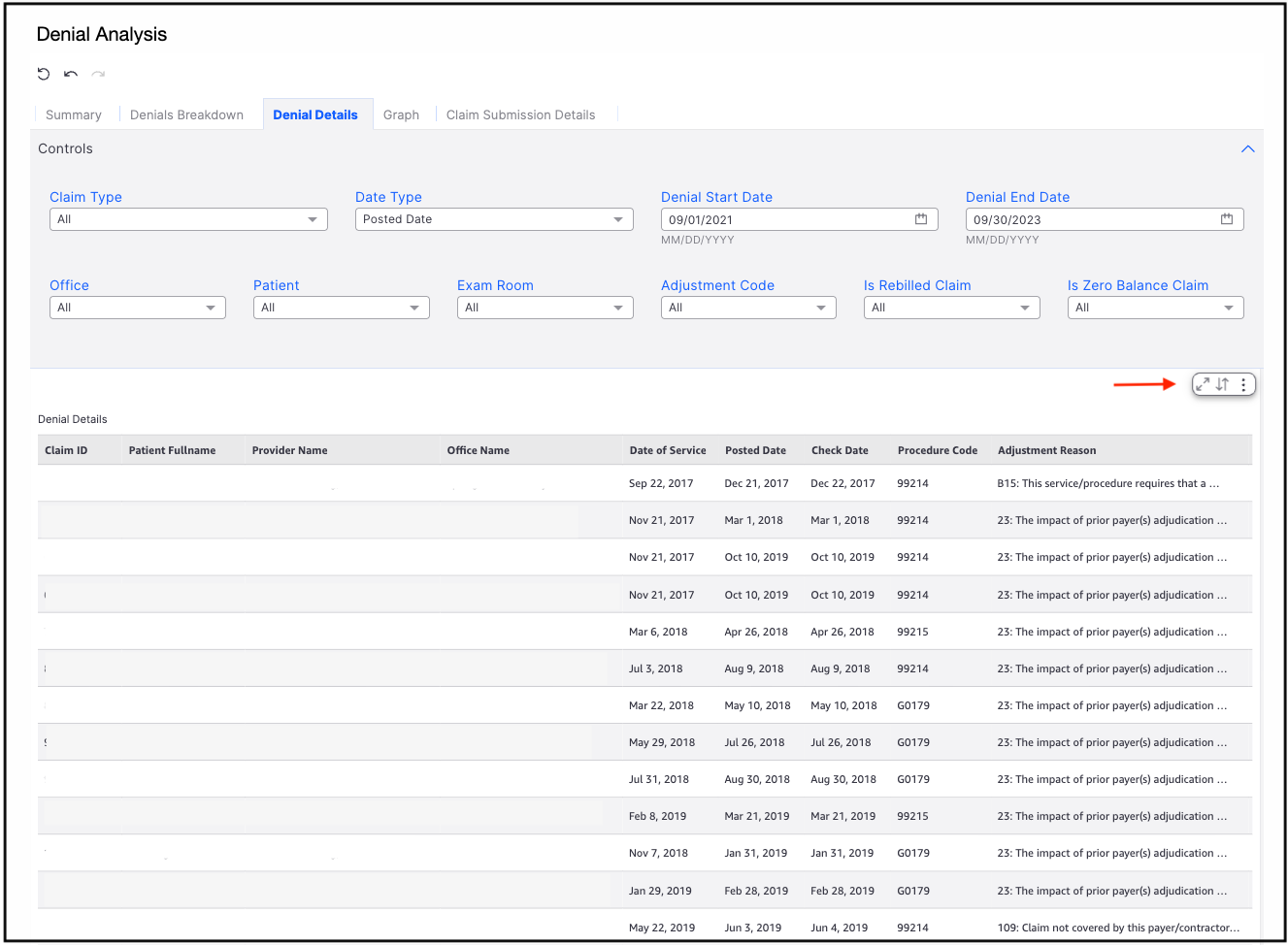
Task: Open the Adjustment Code dropdown
Action: point(748,308)
